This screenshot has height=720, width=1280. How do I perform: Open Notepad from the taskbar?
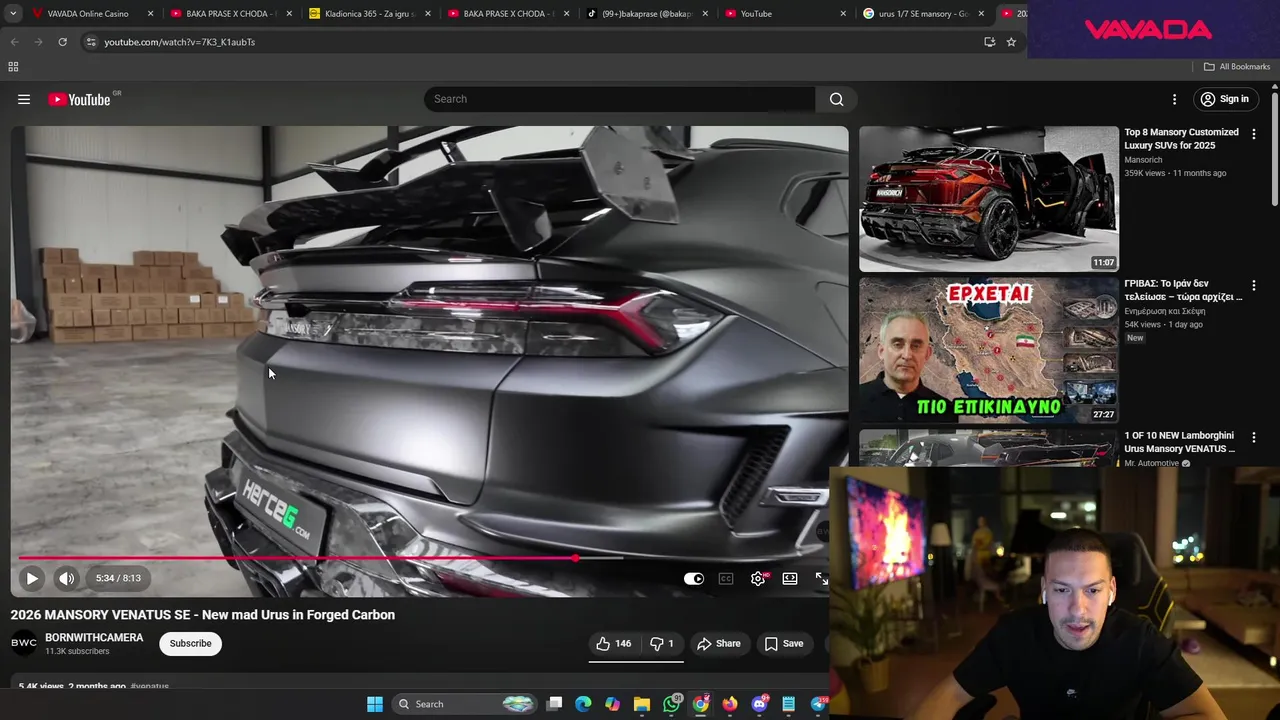click(x=789, y=704)
